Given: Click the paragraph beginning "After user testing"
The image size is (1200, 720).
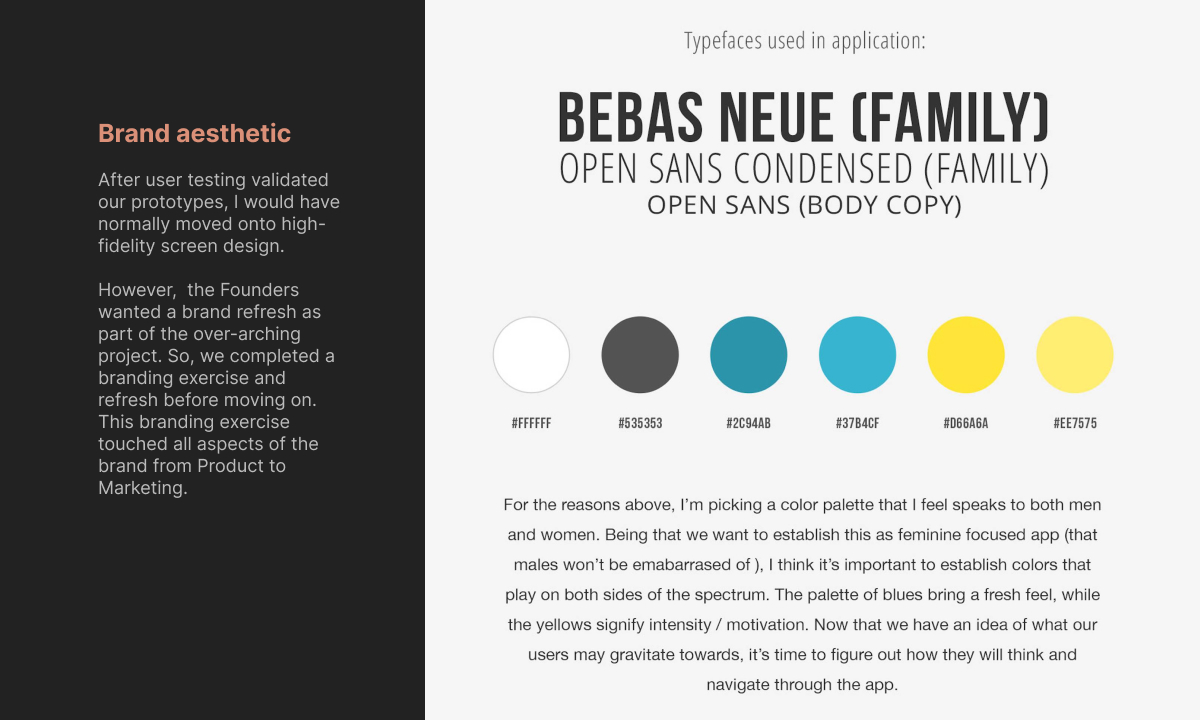Looking at the screenshot, I should click(218, 213).
